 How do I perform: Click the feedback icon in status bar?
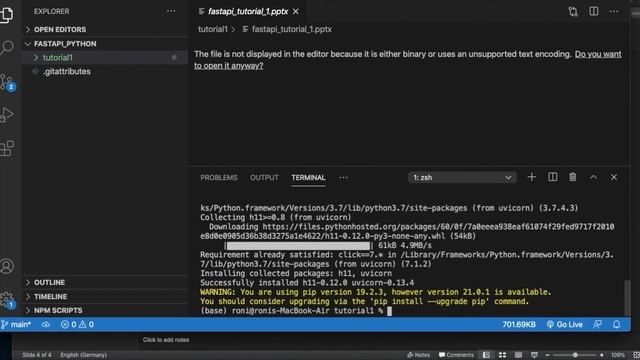point(597,324)
